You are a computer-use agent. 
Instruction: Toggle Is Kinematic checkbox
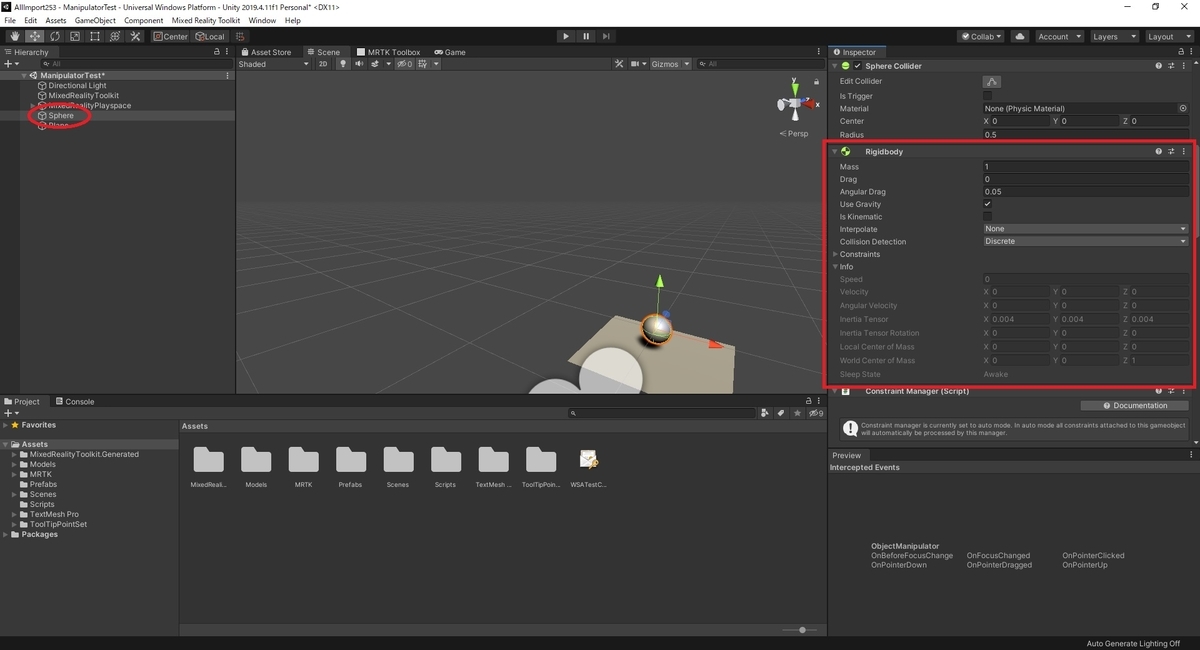pos(988,216)
